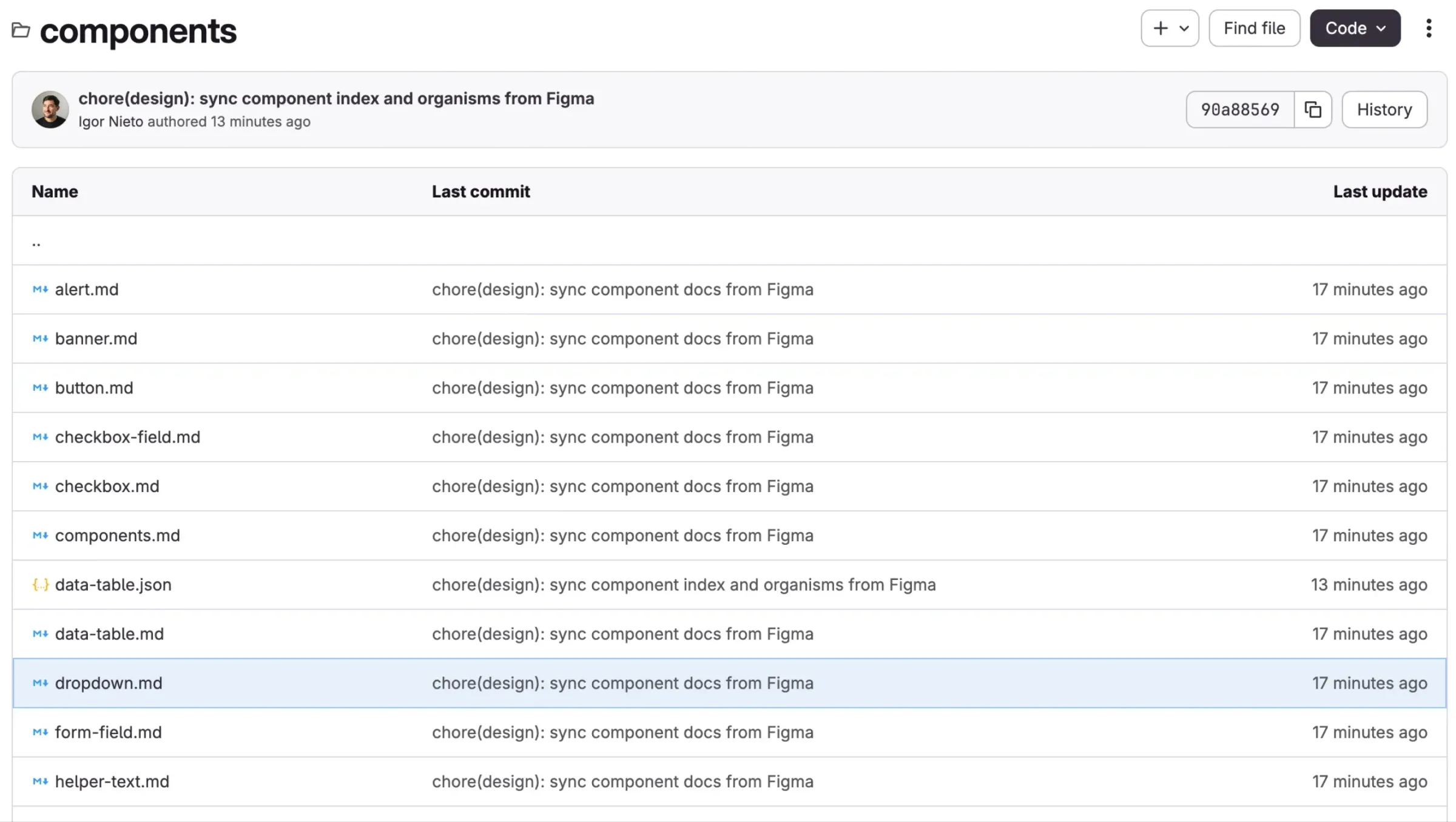This screenshot has width=1456, height=822.
Task: Click the Name column header
Action: click(x=55, y=192)
